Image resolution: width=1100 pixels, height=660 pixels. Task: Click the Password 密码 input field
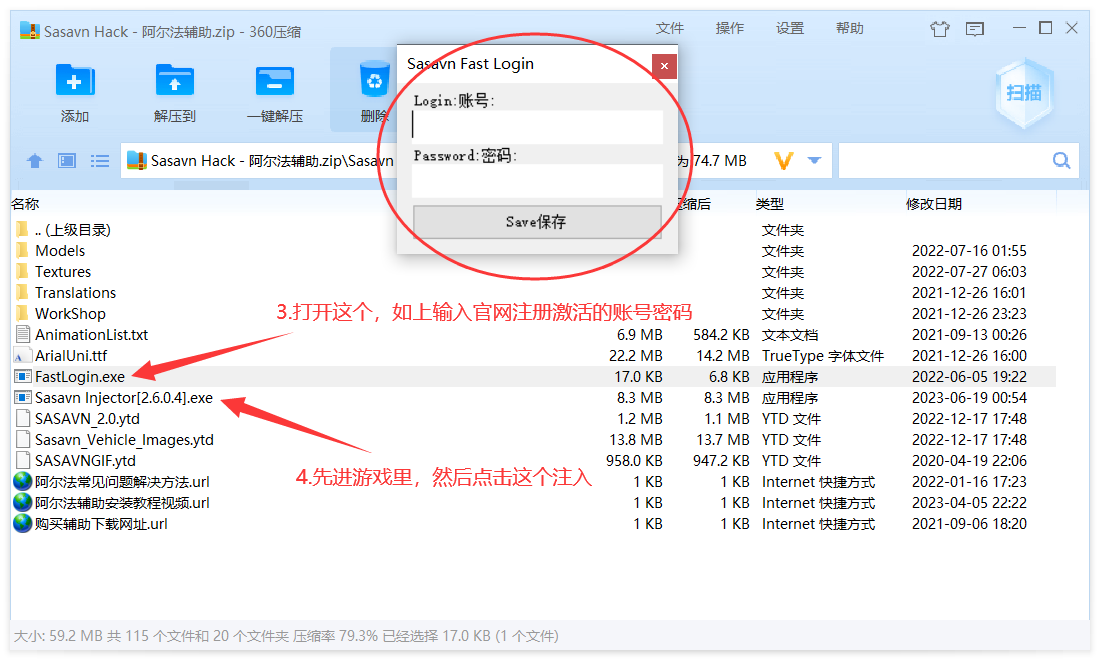537,181
